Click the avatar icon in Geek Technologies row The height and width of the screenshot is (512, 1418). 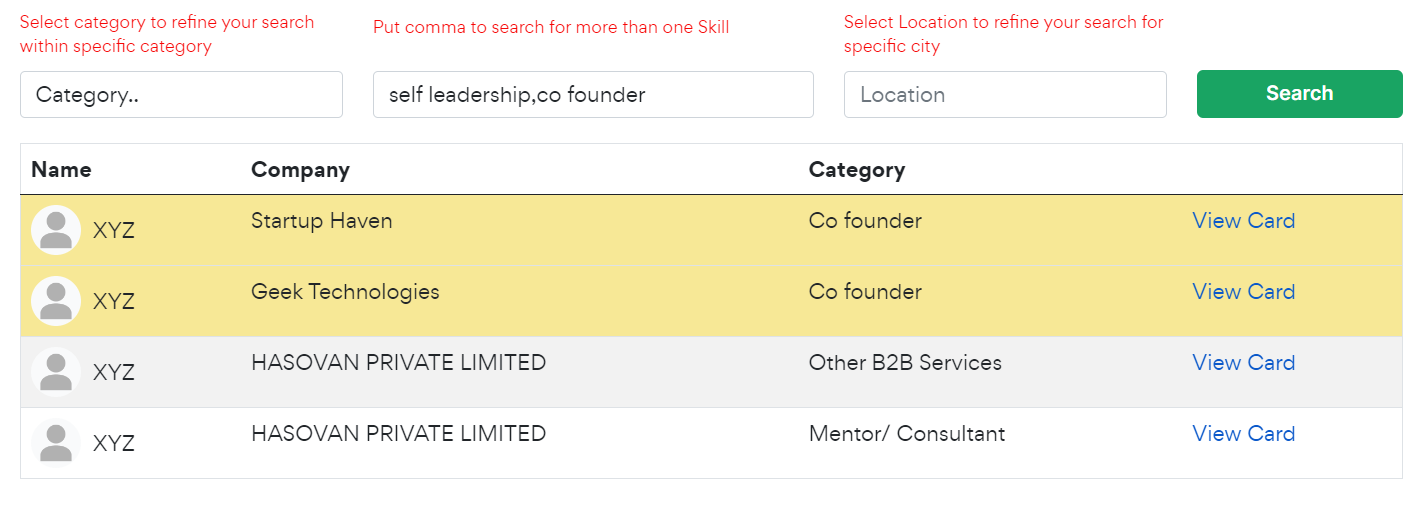tap(56, 301)
